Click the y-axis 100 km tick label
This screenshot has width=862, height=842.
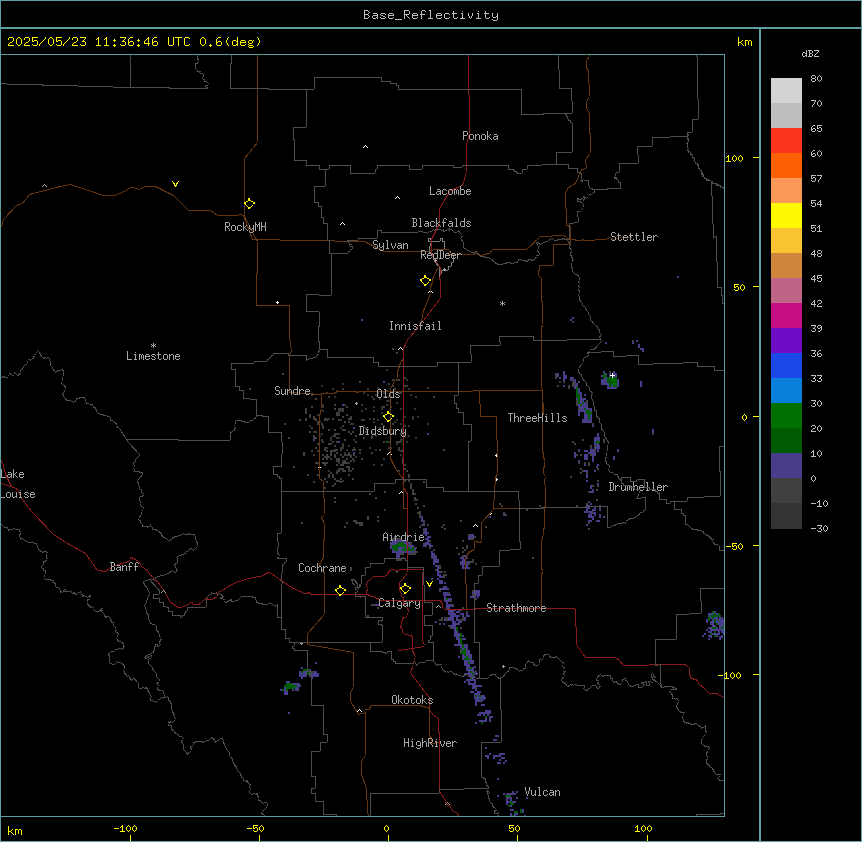[734, 158]
